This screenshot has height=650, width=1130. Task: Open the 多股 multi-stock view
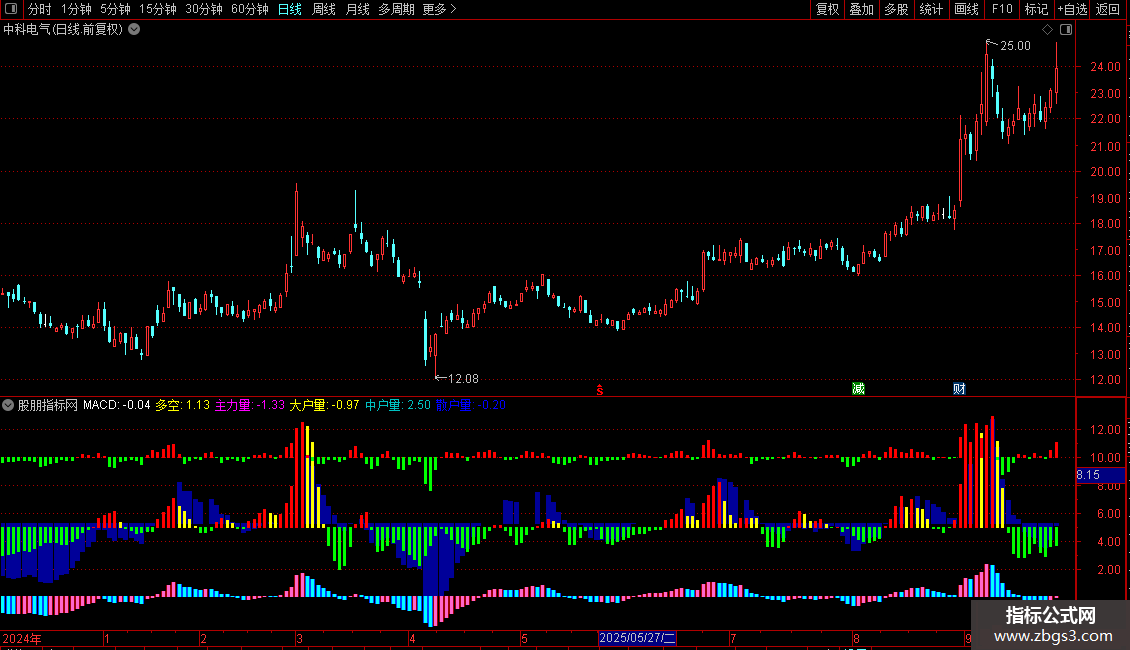tap(897, 9)
